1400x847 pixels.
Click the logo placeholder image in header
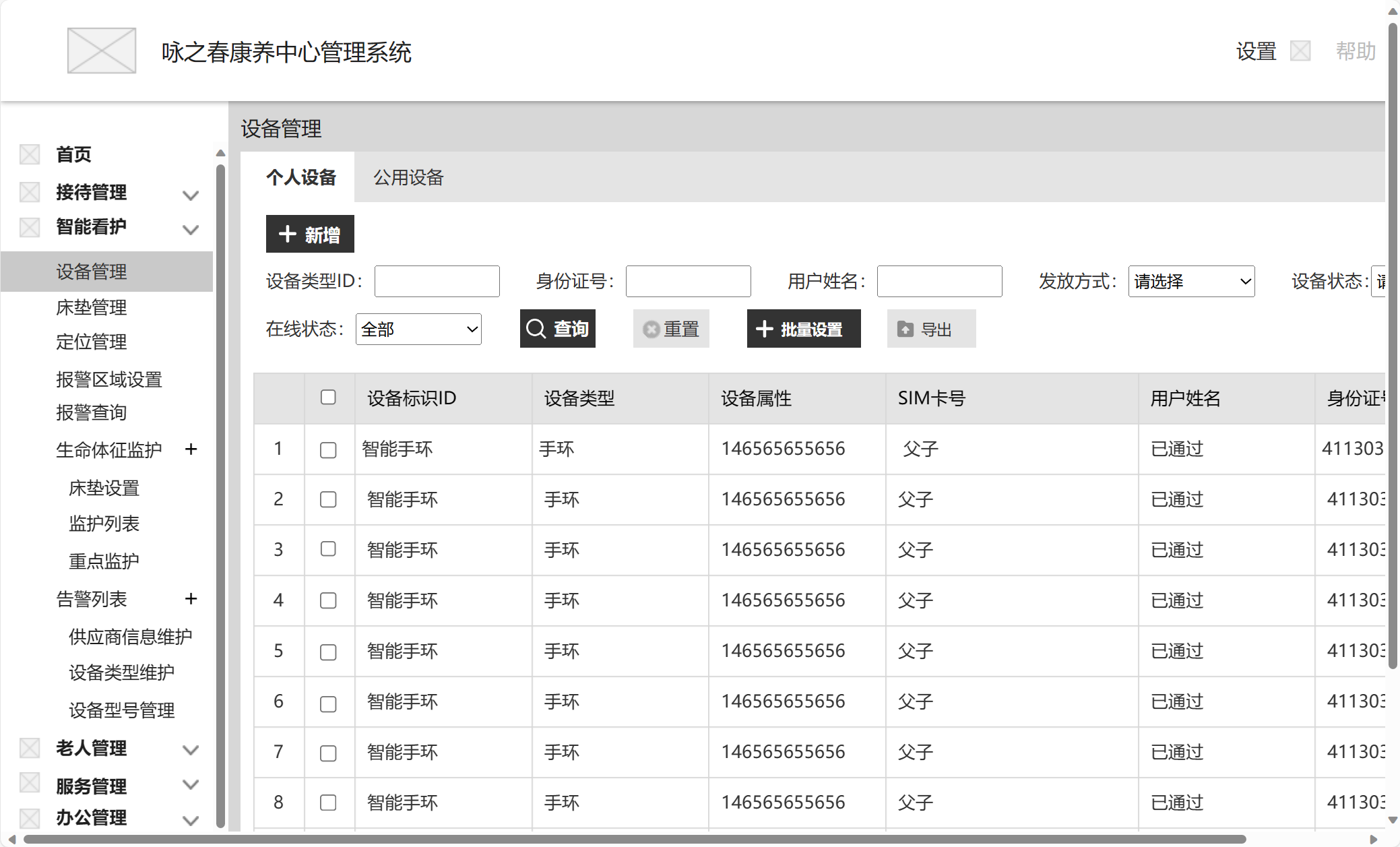(x=102, y=51)
